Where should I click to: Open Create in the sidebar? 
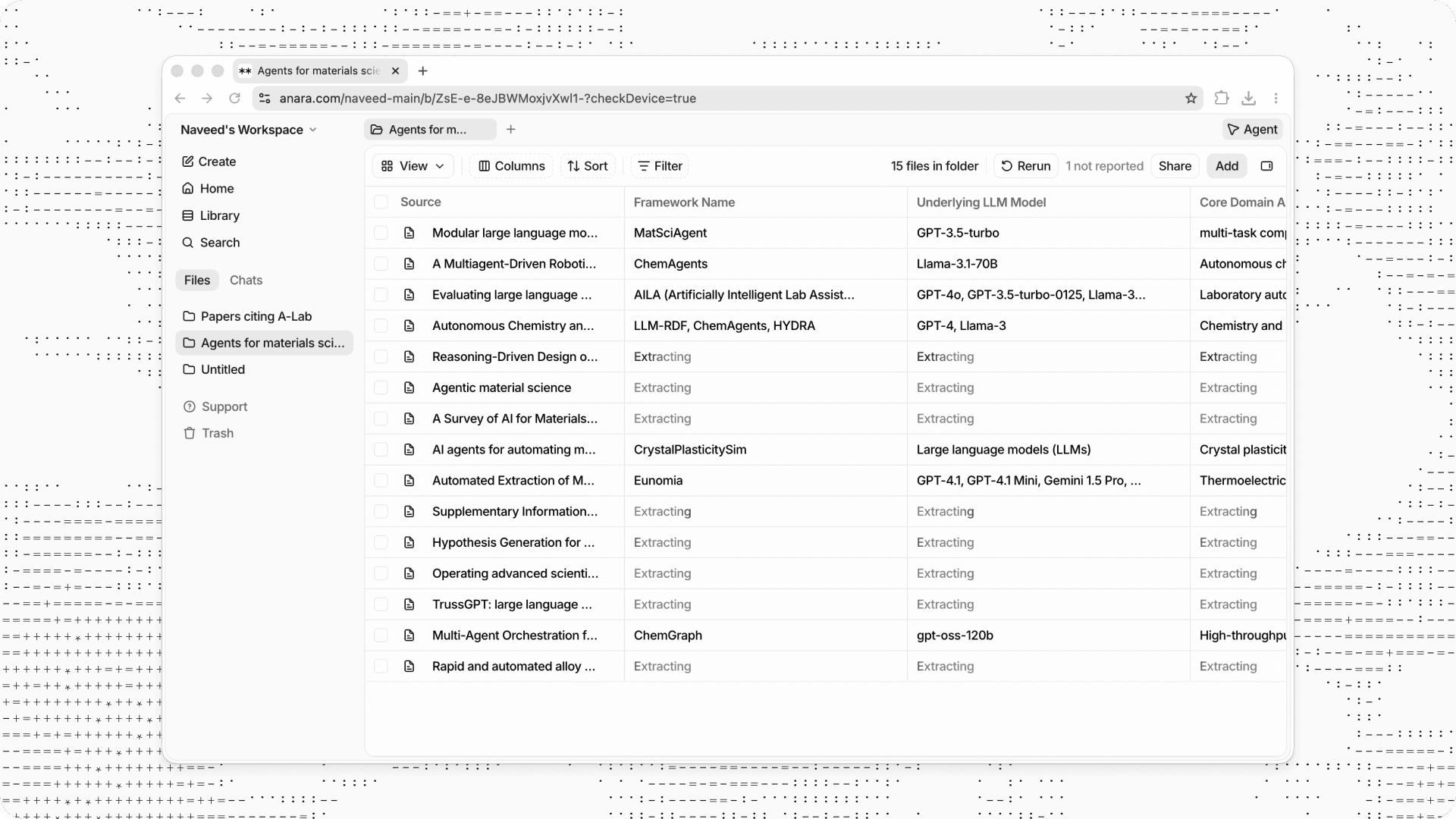click(x=209, y=162)
